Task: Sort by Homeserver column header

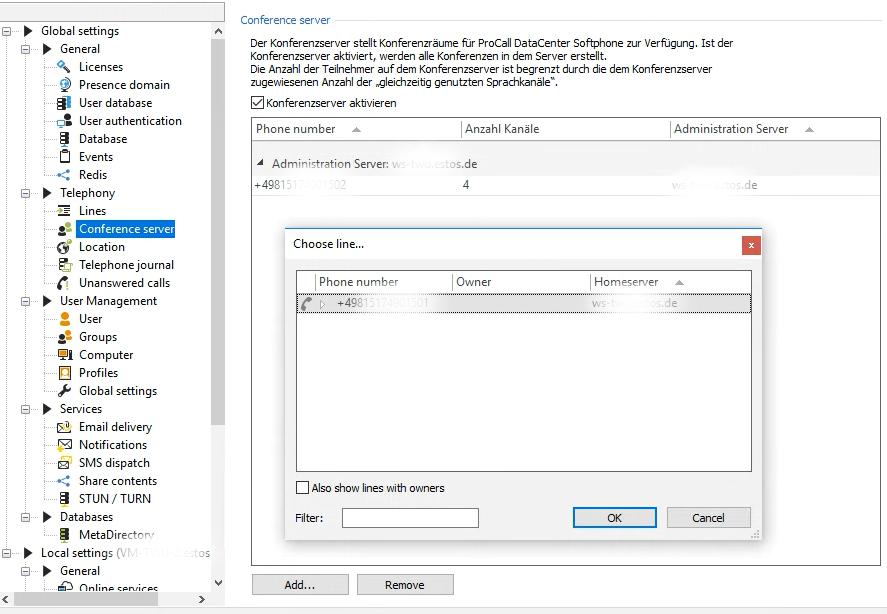Action: point(626,282)
